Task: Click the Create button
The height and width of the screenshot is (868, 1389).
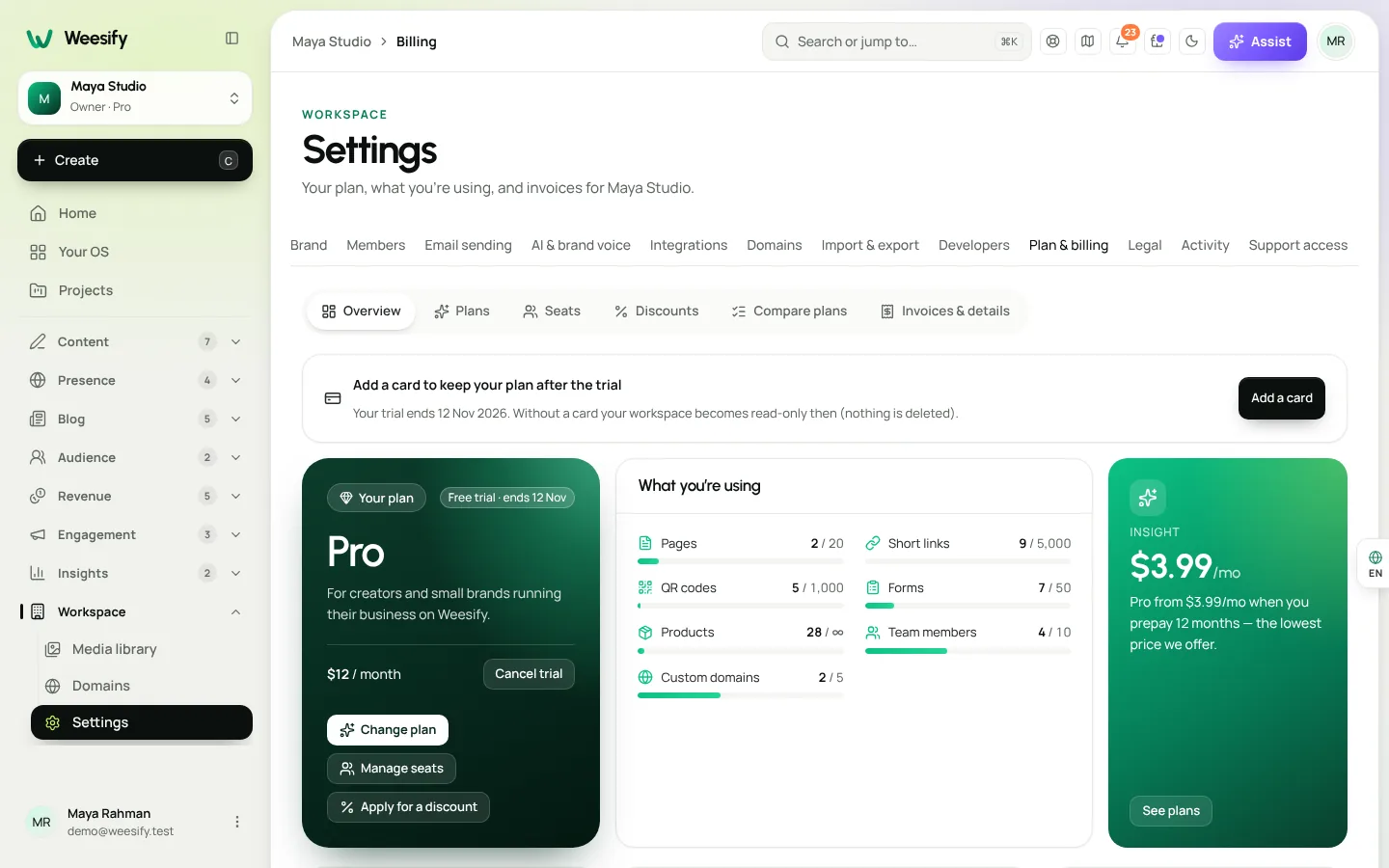Action: pos(135,160)
